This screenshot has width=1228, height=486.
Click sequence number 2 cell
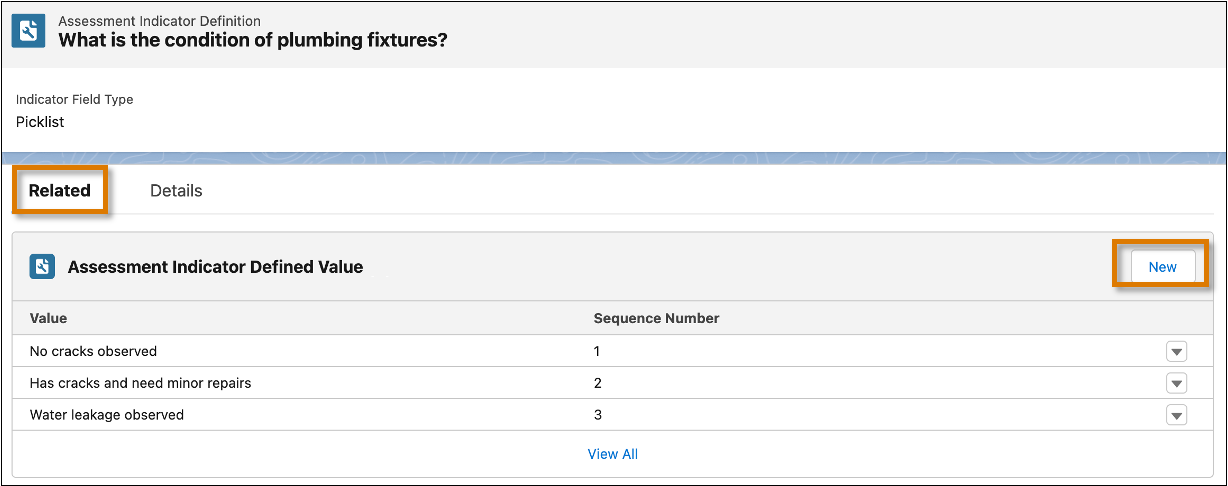click(x=597, y=383)
